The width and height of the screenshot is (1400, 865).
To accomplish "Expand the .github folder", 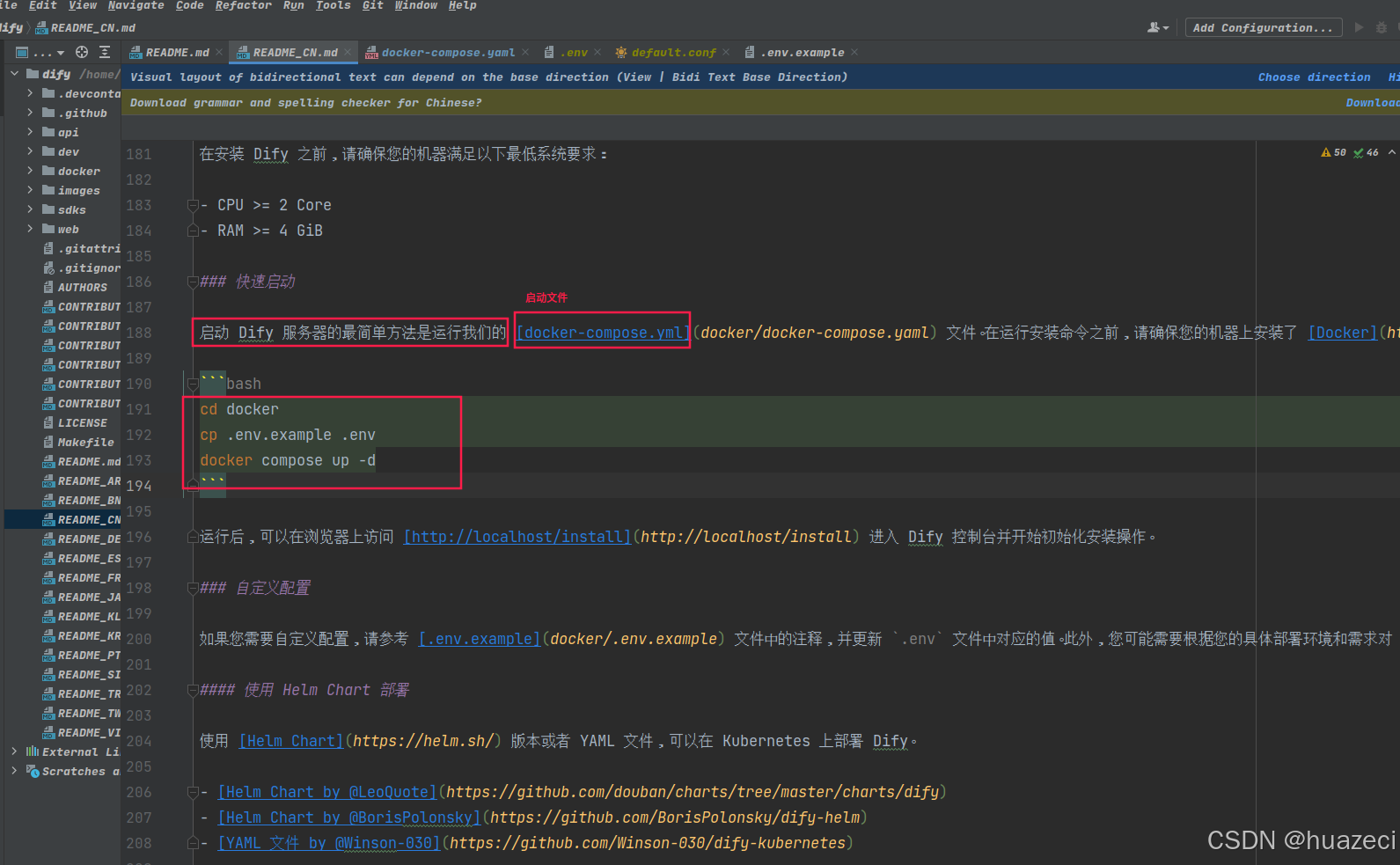I will click(30, 113).
